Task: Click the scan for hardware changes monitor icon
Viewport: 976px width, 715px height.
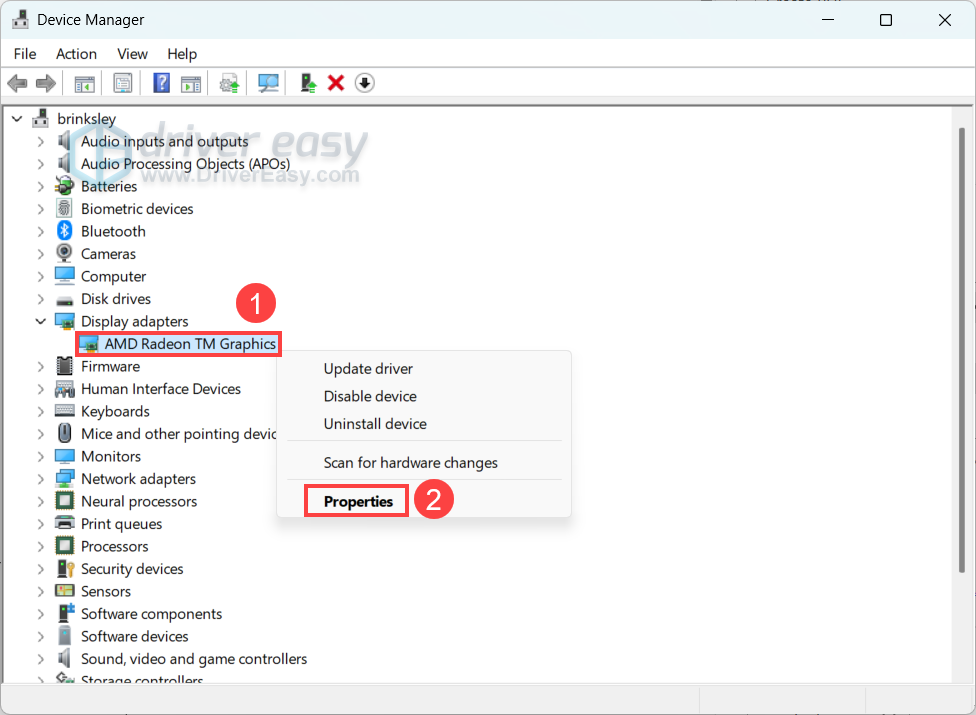Action: [x=268, y=83]
